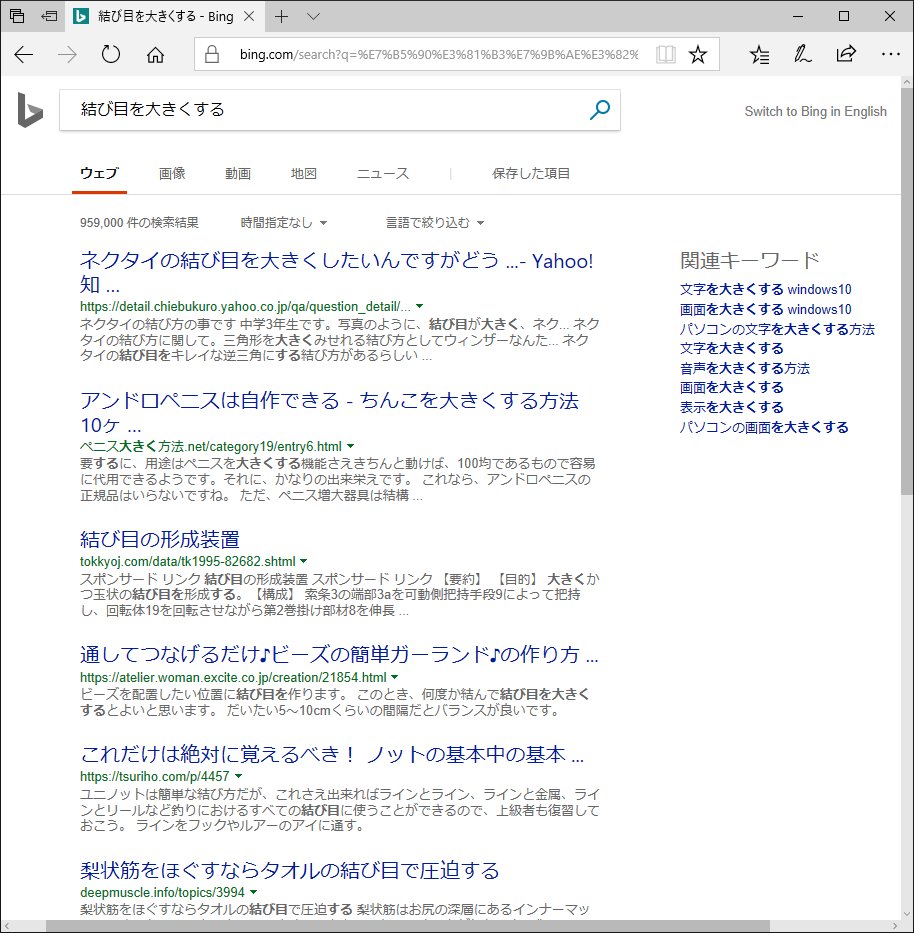Expand arrow beside atelier.woman.excite URL
914x933 pixels.
[x=395, y=677]
